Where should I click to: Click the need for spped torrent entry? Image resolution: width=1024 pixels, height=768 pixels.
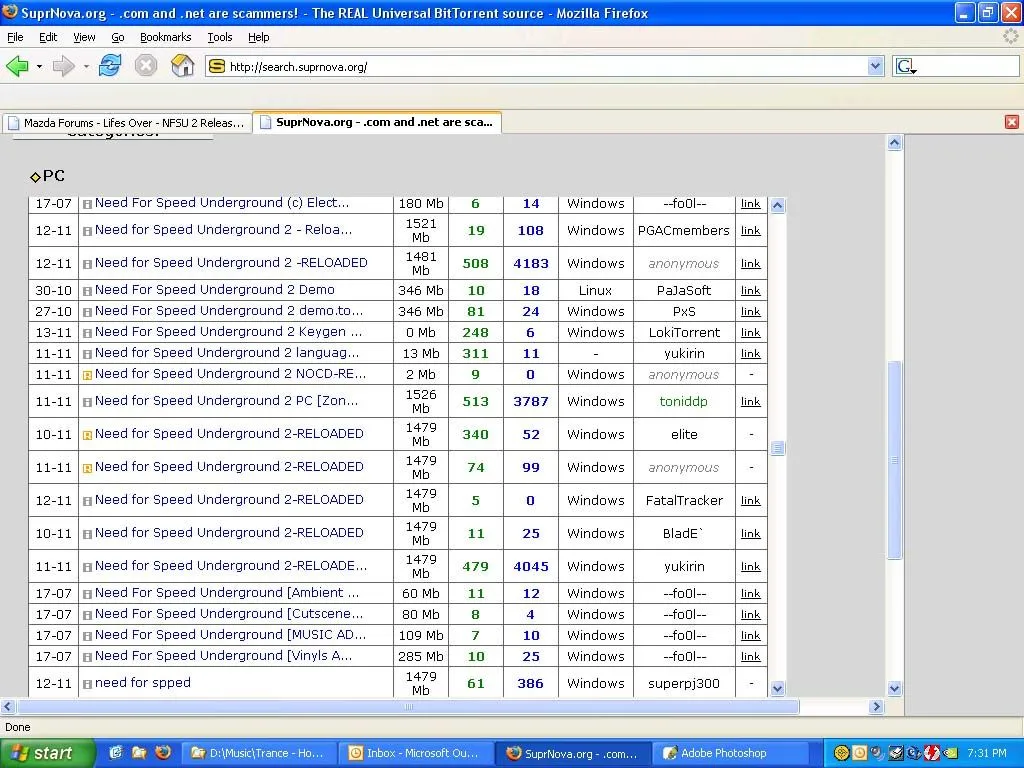[142, 683]
